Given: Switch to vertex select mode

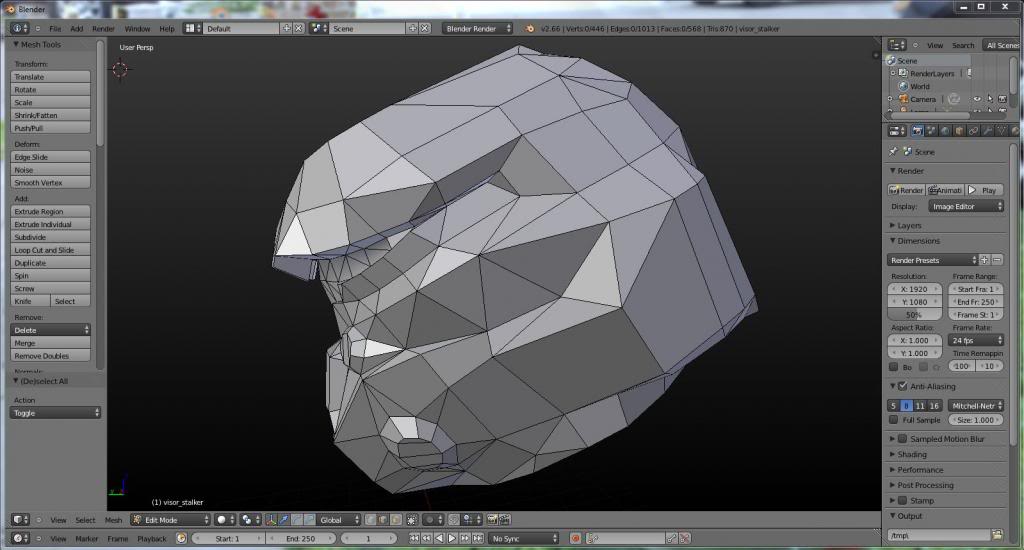Looking at the screenshot, I should 370,520.
